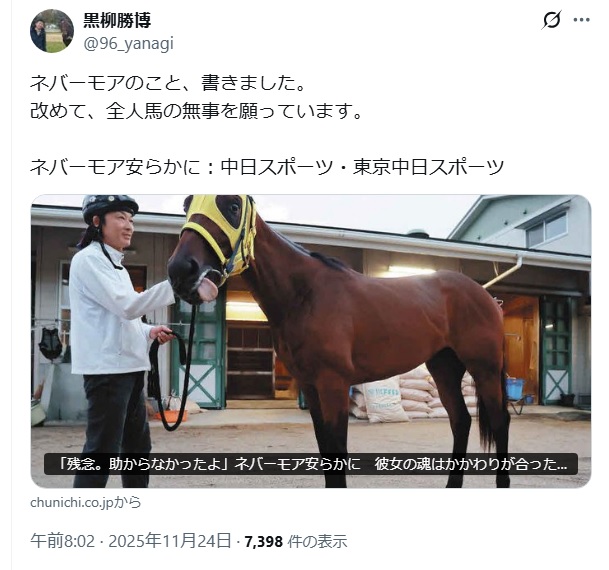The height and width of the screenshot is (570, 609).
Task: Open the horse photo link card
Action: [x=311, y=341]
